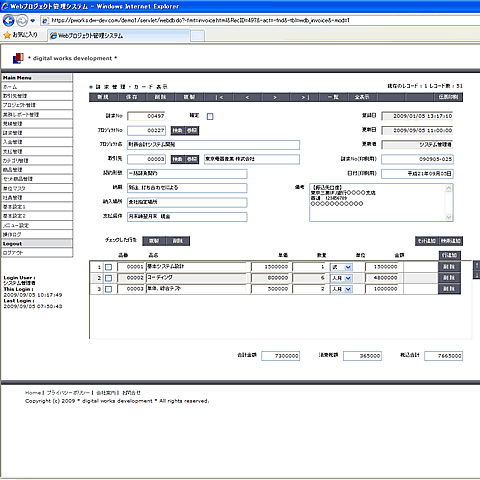Open プロジェクト管理 in the Main Menu
Image resolution: width=480 pixels, height=480 pixels.
tap(37, 105)
